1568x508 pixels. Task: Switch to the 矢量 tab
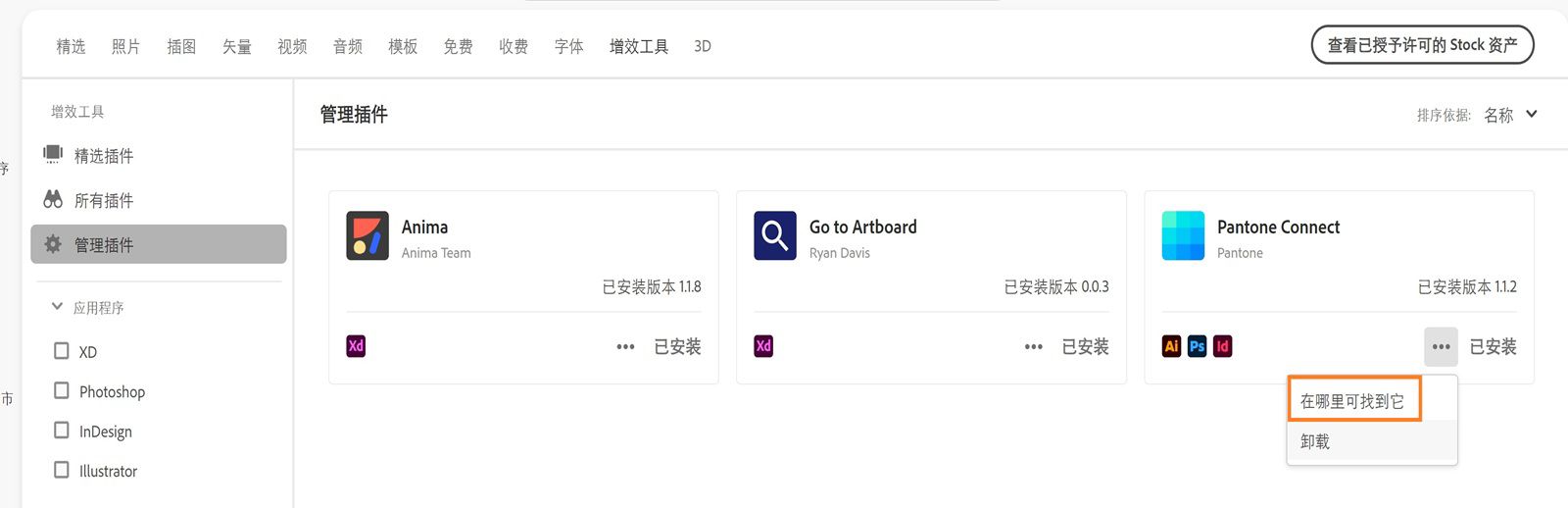(x=236, y=46)
